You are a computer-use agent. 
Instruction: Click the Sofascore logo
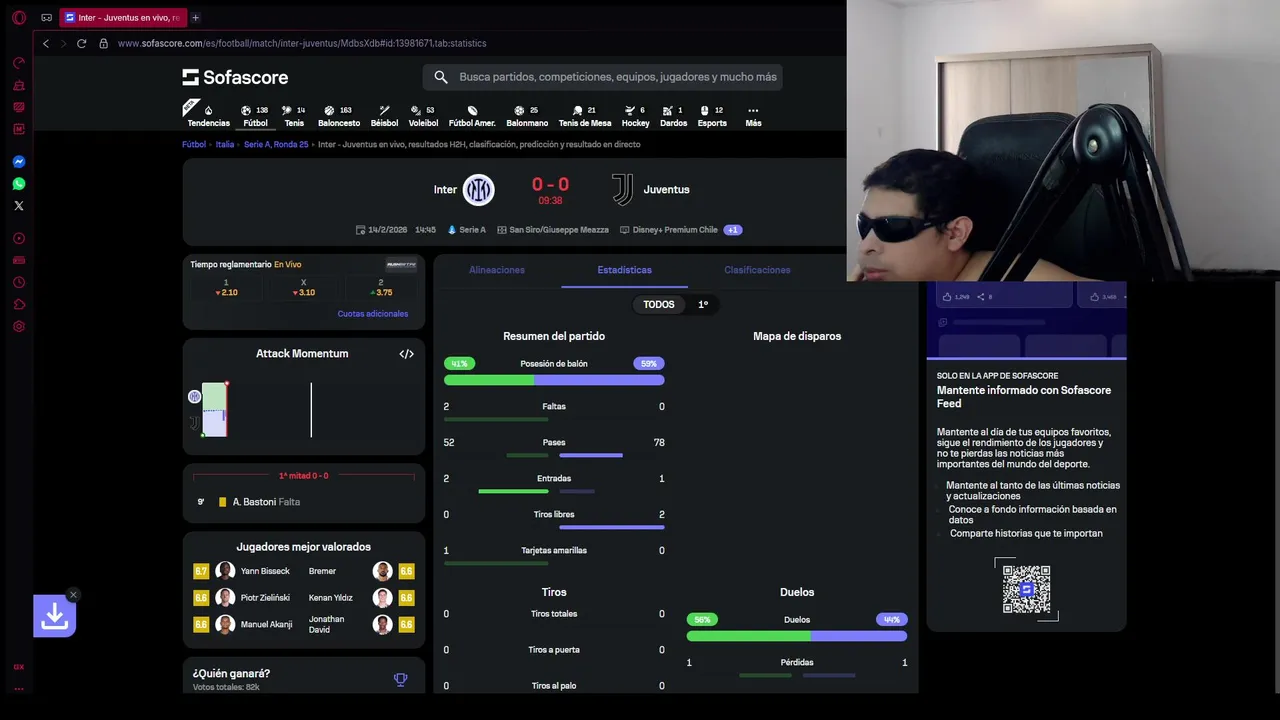235,77
